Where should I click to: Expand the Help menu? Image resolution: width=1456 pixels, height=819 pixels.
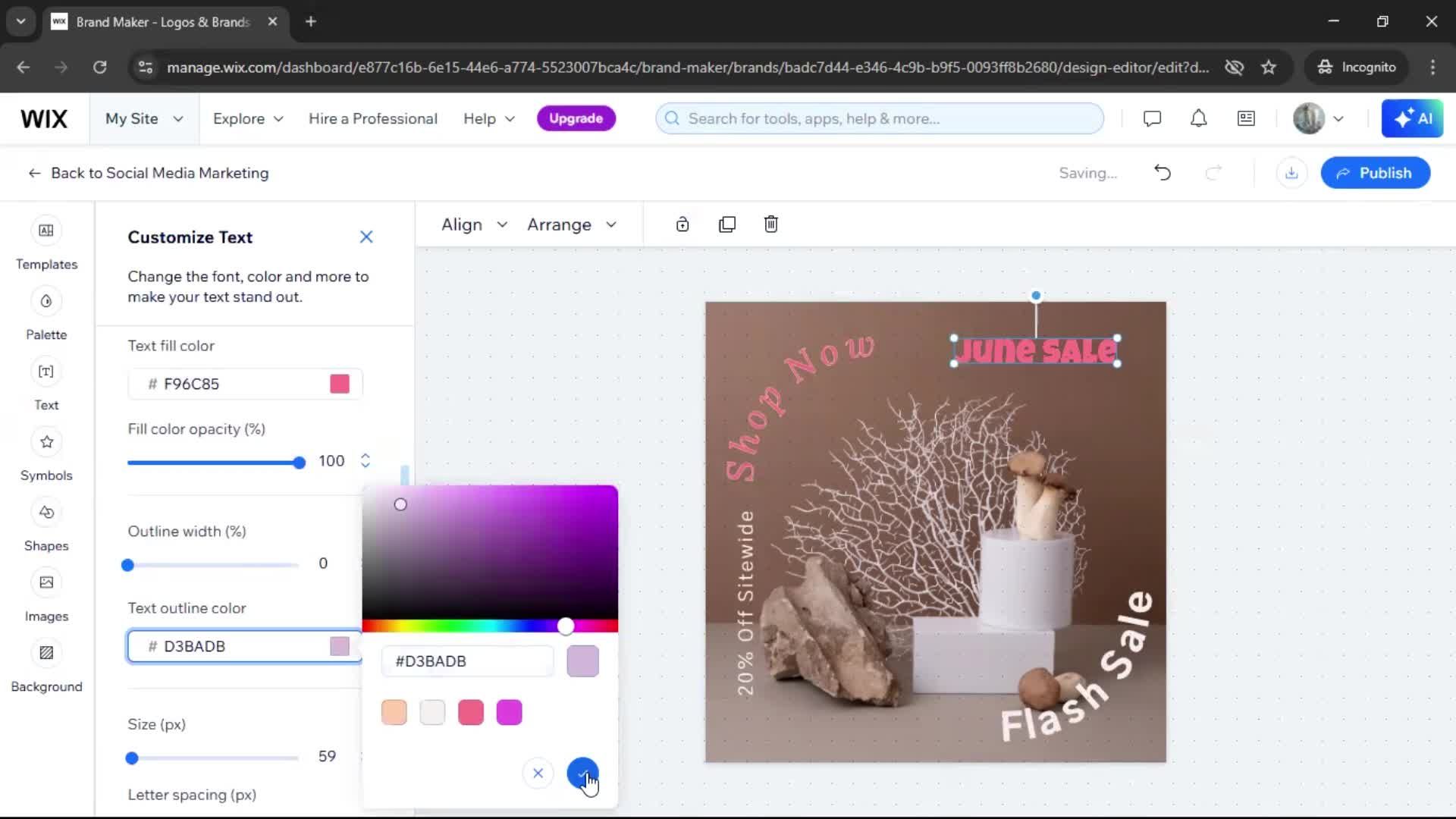click(x=489, y=119)
